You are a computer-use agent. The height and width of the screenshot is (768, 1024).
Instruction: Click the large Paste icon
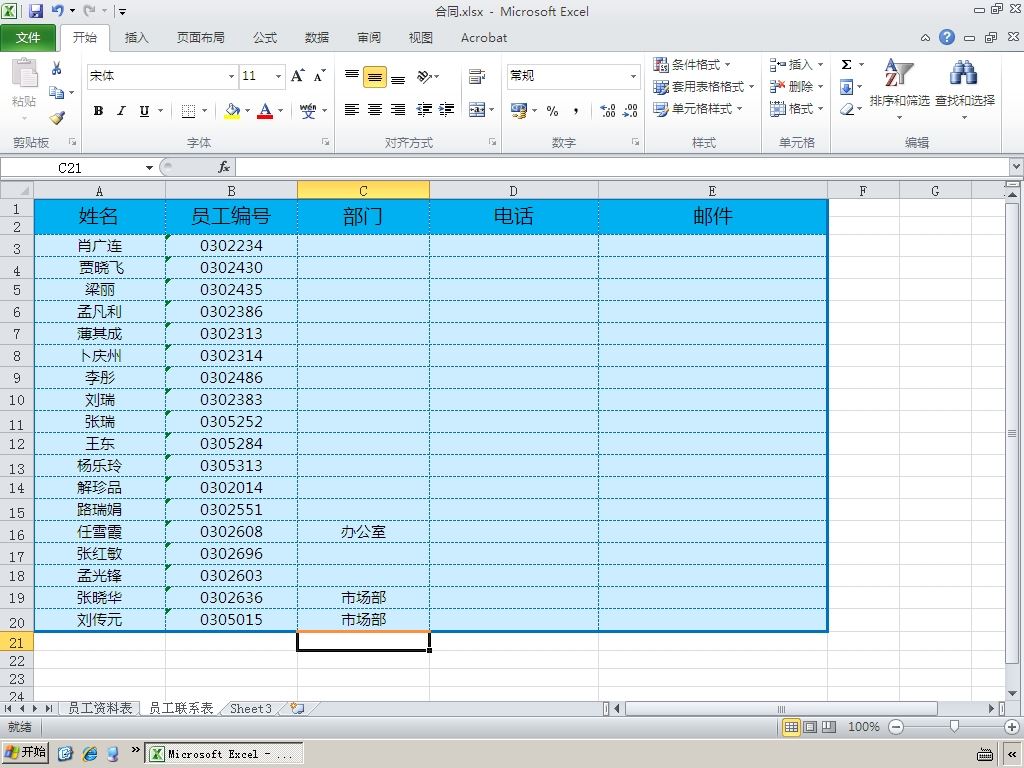click(x=25, y=73)
